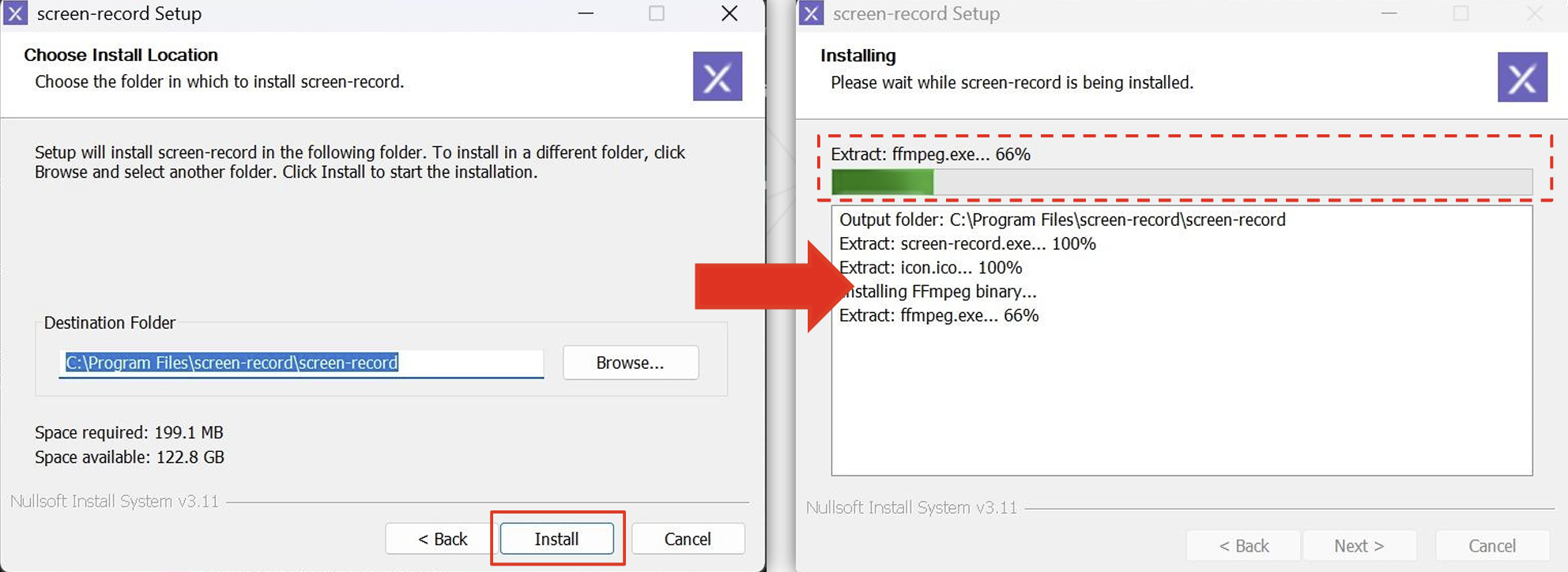
Task: Open the Browse... folder picker
Action: click(x=630, y=363)
